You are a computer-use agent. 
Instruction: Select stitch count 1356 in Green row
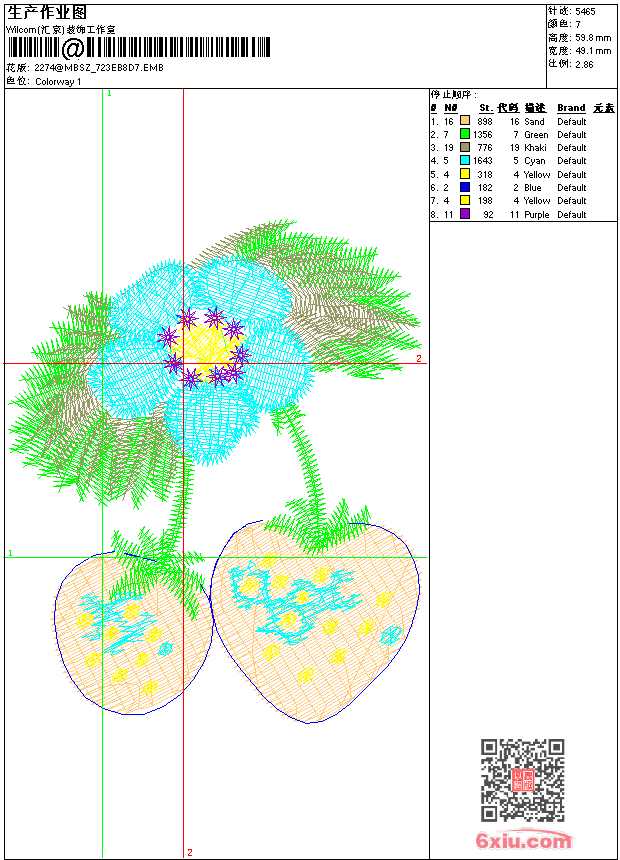coord(483,135)
